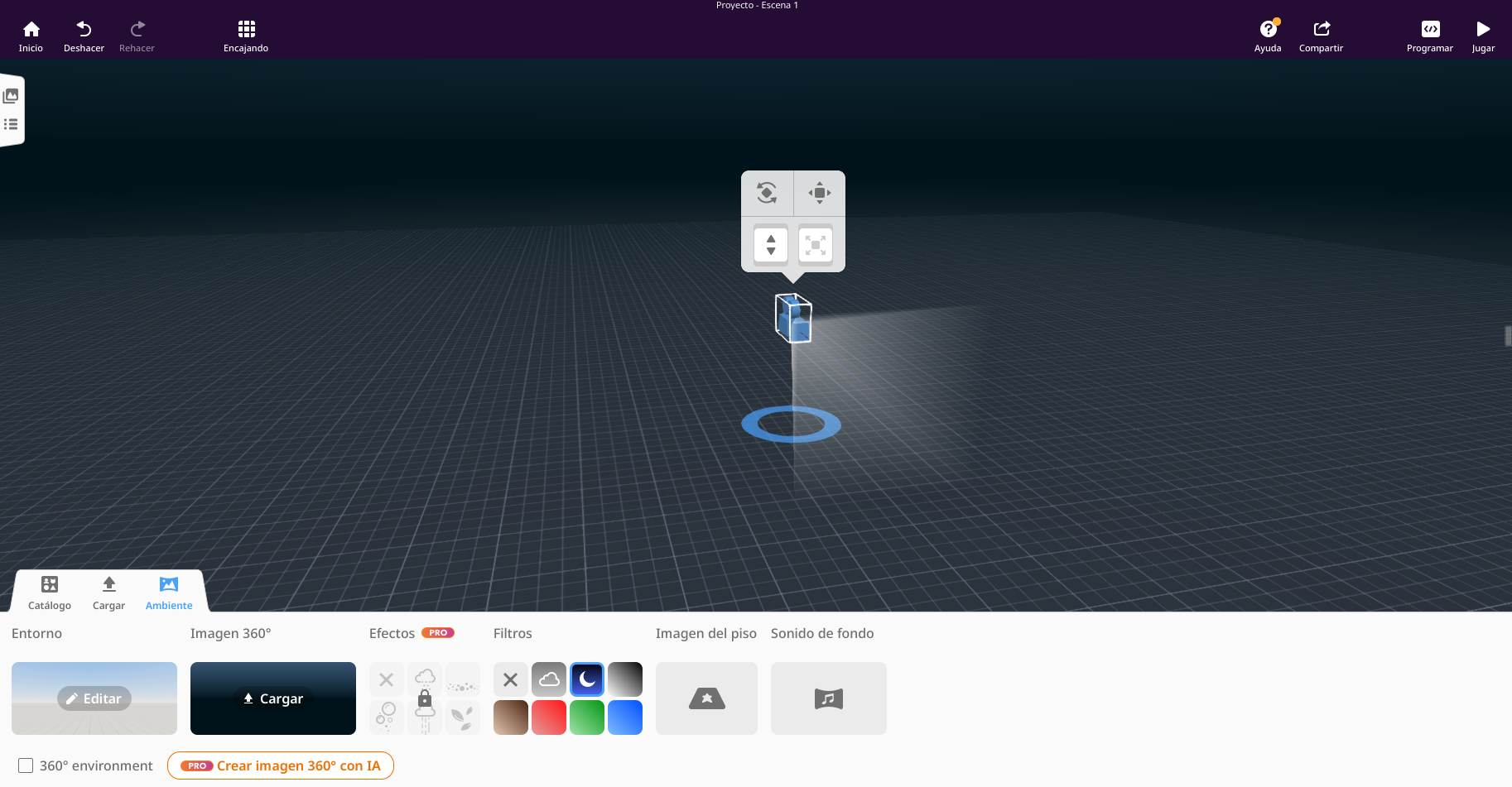Click the up-down vertical lift handle

pyautogui.click(x=771, y=245)
